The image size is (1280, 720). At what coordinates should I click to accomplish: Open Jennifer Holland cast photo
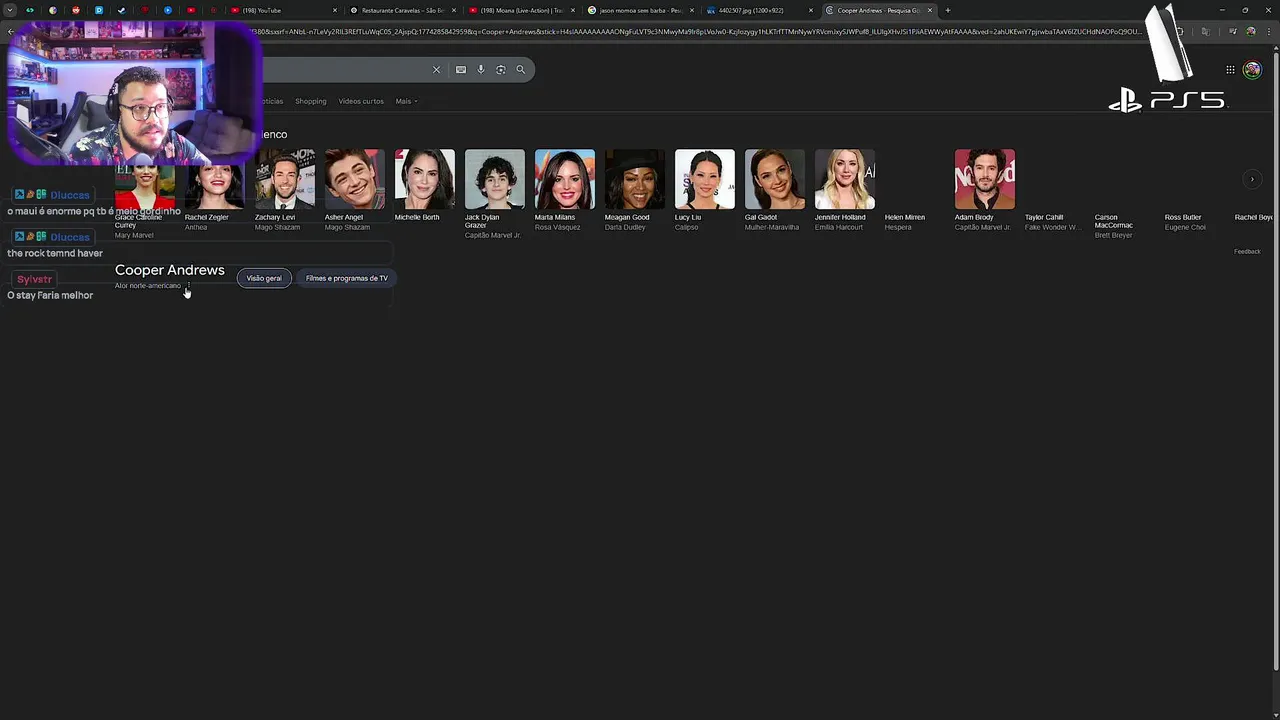click(x=845, y=179)
